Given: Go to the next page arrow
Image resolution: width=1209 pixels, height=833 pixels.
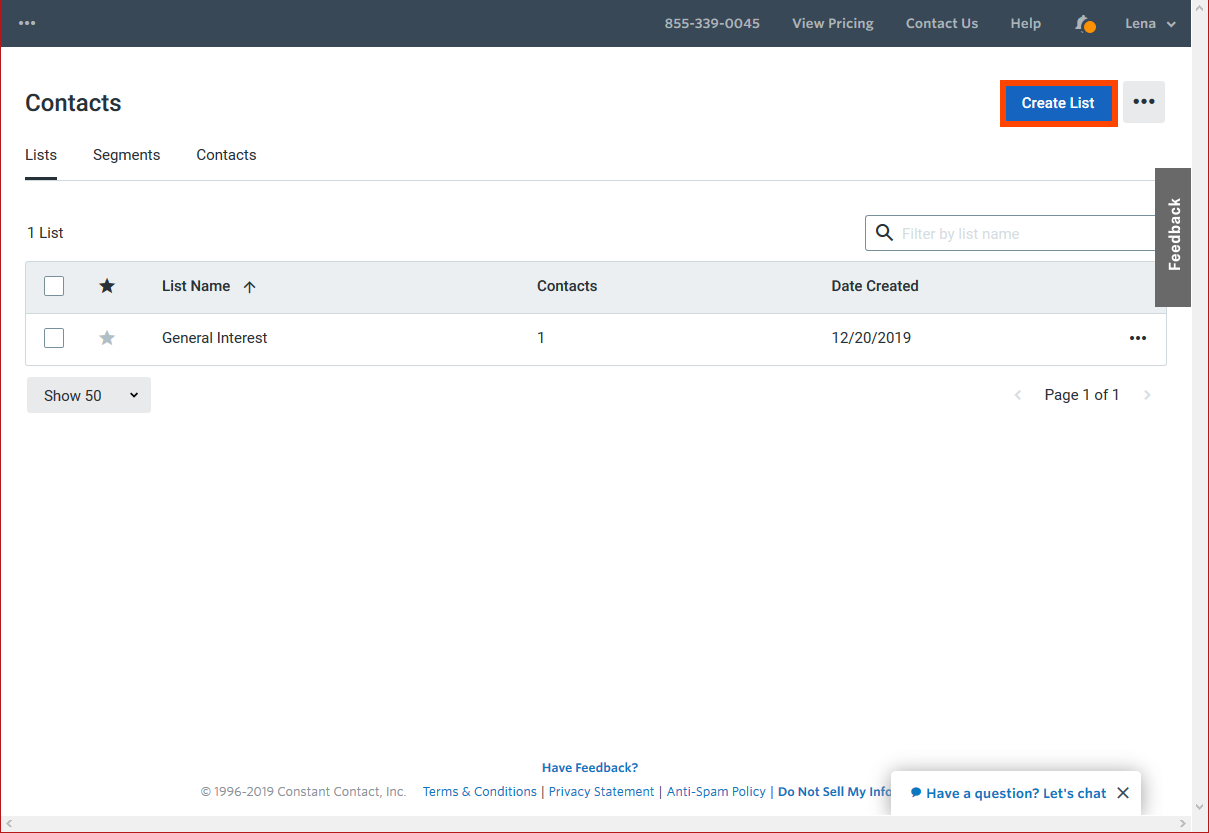Looking at the screenshot, I should click(1147, 395).
